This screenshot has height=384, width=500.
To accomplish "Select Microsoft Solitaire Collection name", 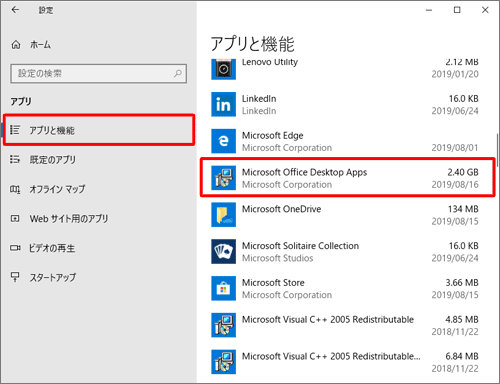I will point(300,246).
